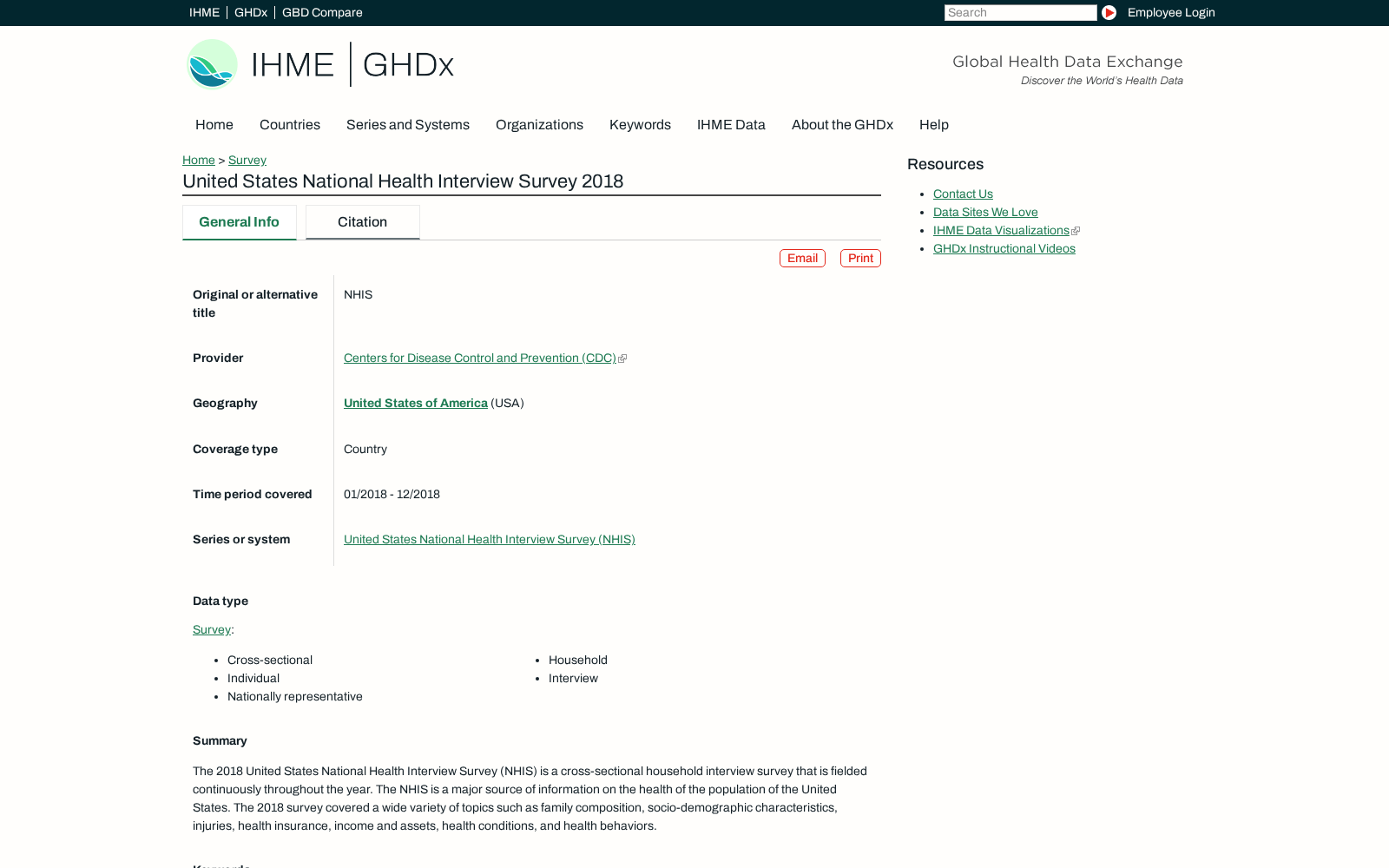
Task: Click in the Search input field
Action: (x=1020, y=12)
